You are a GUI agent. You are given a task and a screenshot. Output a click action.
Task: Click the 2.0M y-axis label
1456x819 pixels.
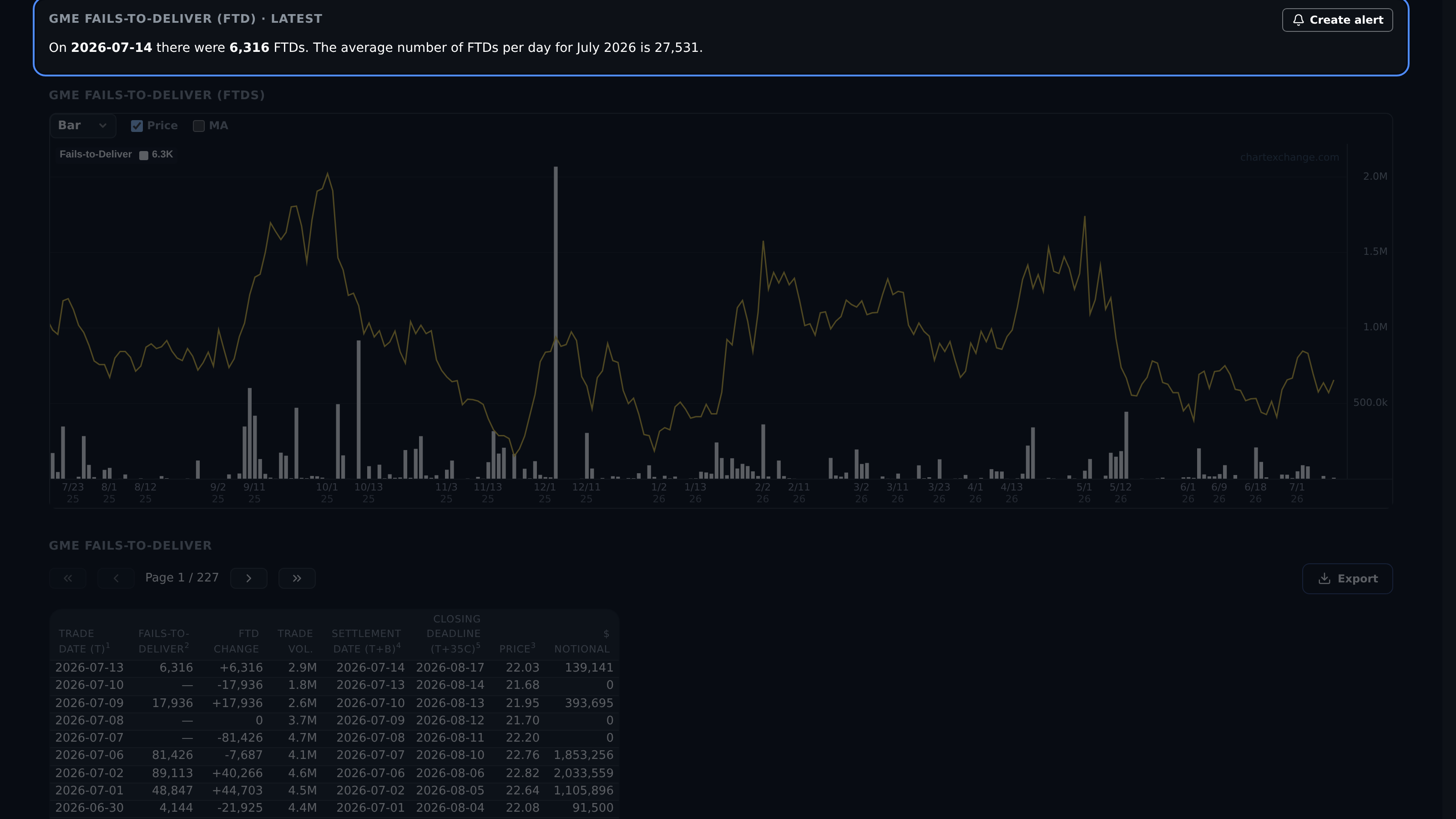coord(1375,177)
